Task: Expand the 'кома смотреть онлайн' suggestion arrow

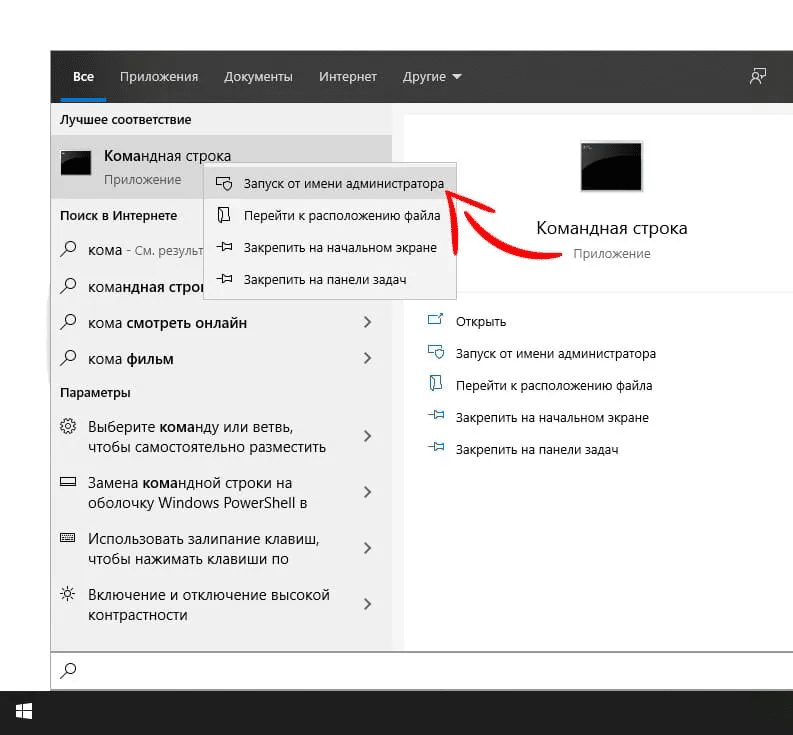Action: point(367,322)
